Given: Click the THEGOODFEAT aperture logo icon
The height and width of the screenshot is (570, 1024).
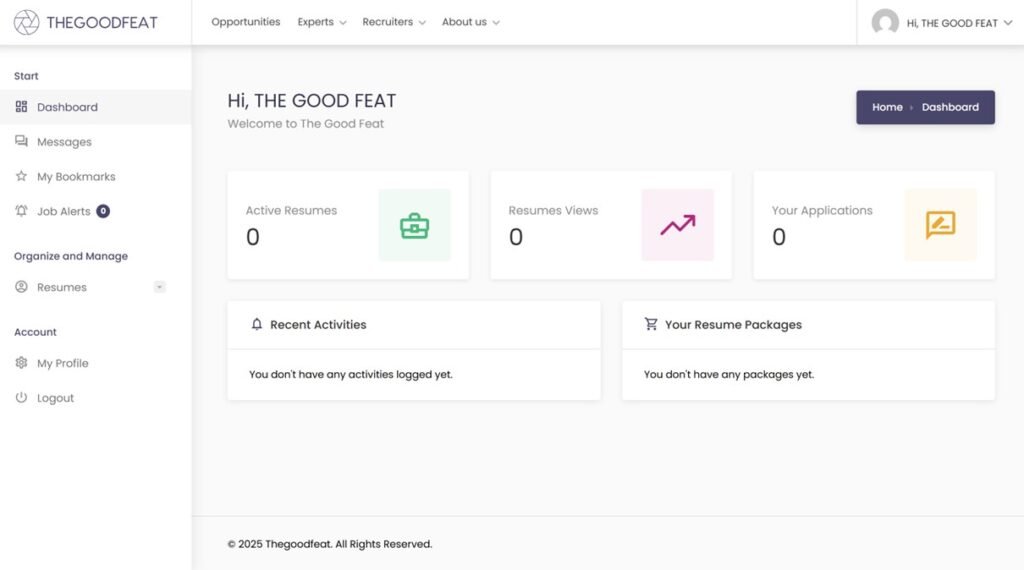Looking at the screenshot, I should (27, 22).
